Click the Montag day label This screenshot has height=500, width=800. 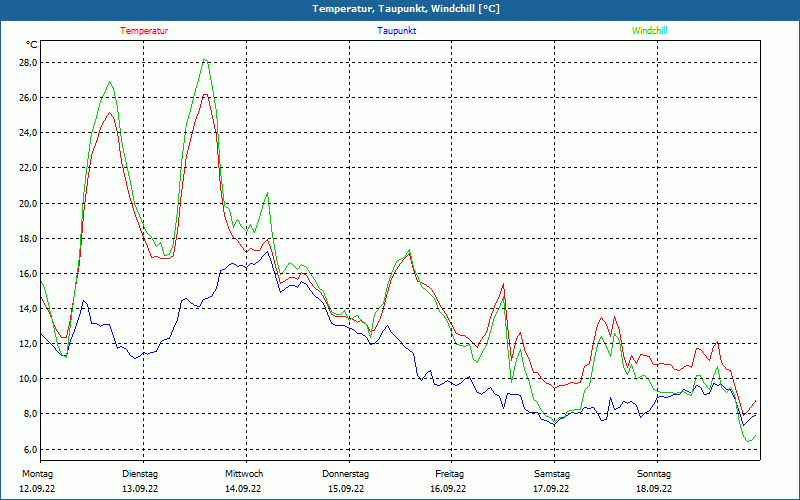coord(36,473)
